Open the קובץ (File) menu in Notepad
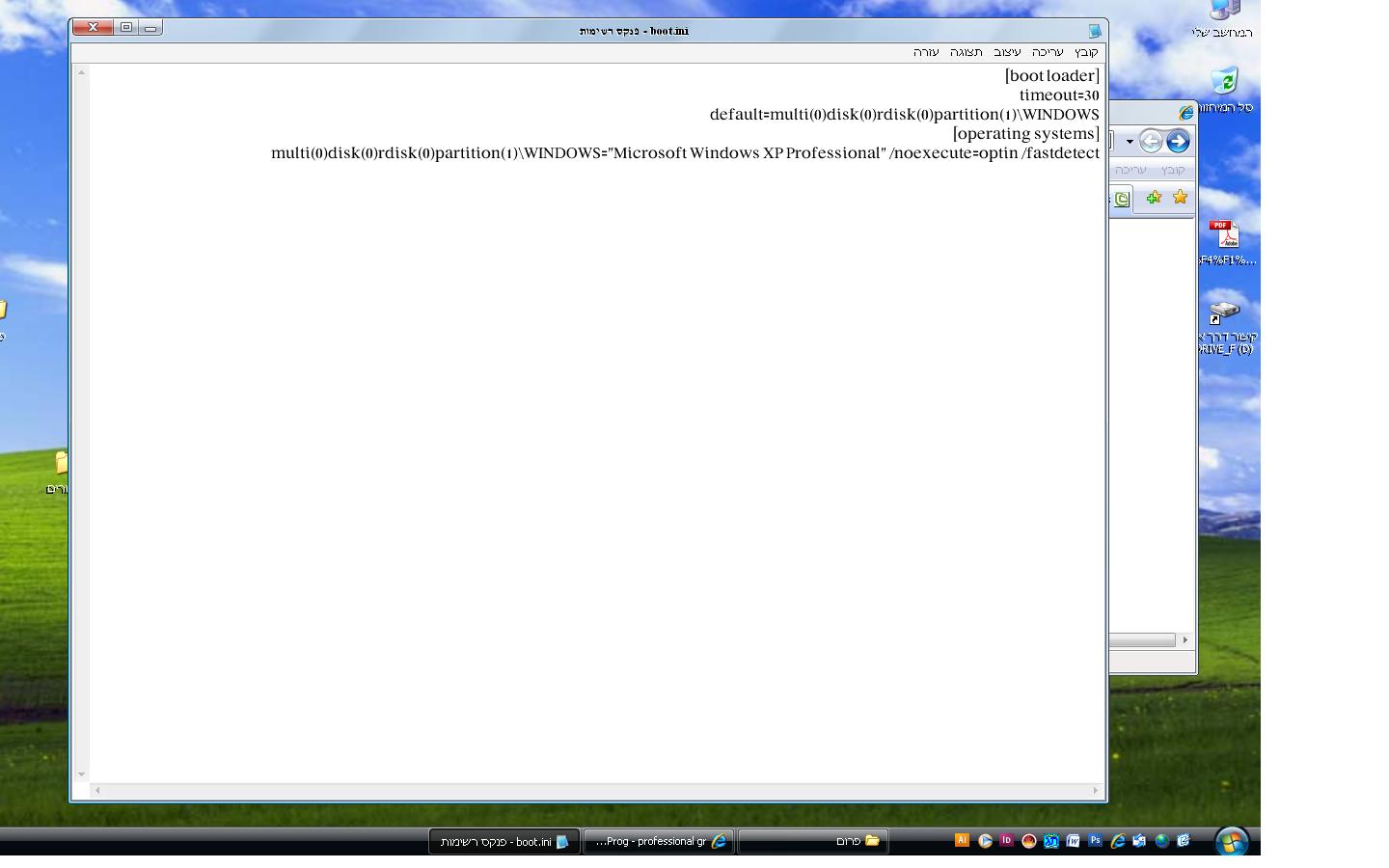 [x=1086, y=52]
